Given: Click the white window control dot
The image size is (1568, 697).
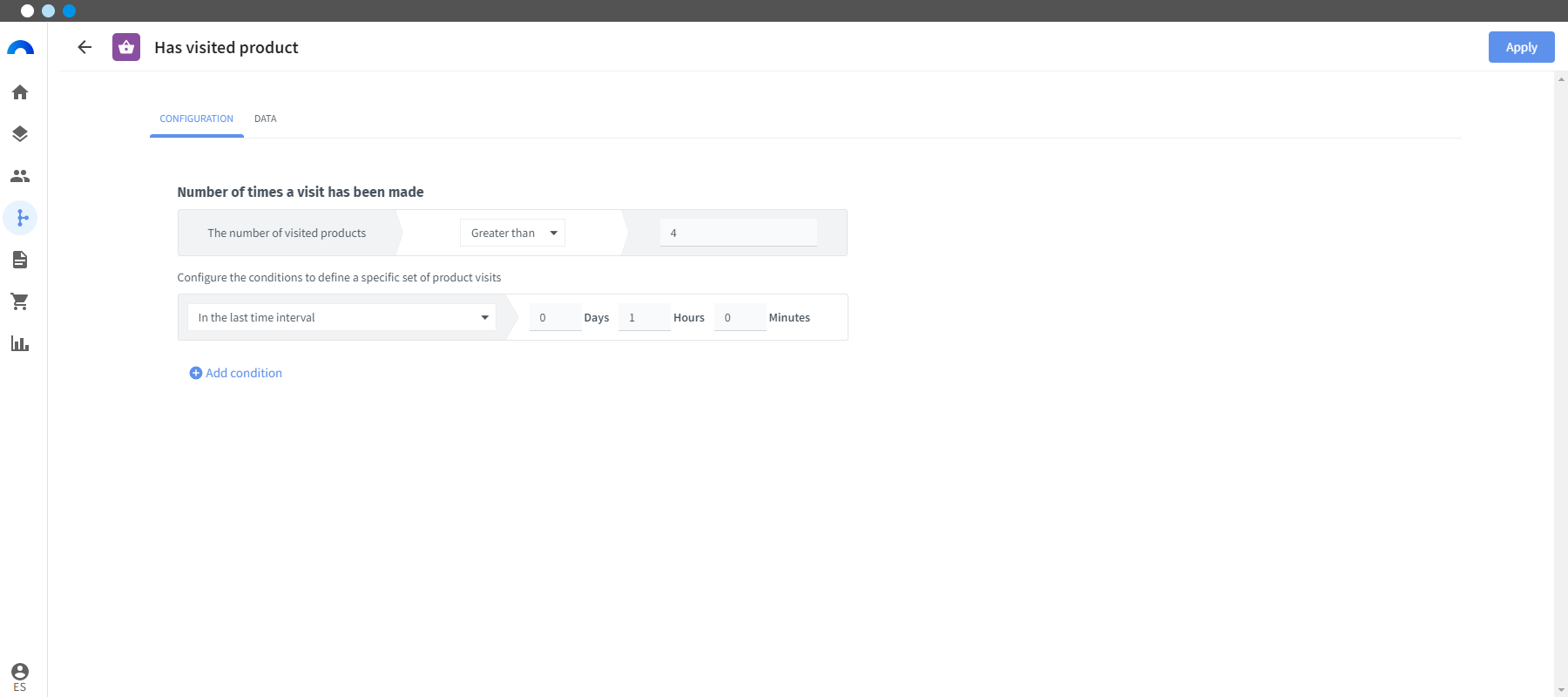Looking at the screenshot, I should [27, 10].
